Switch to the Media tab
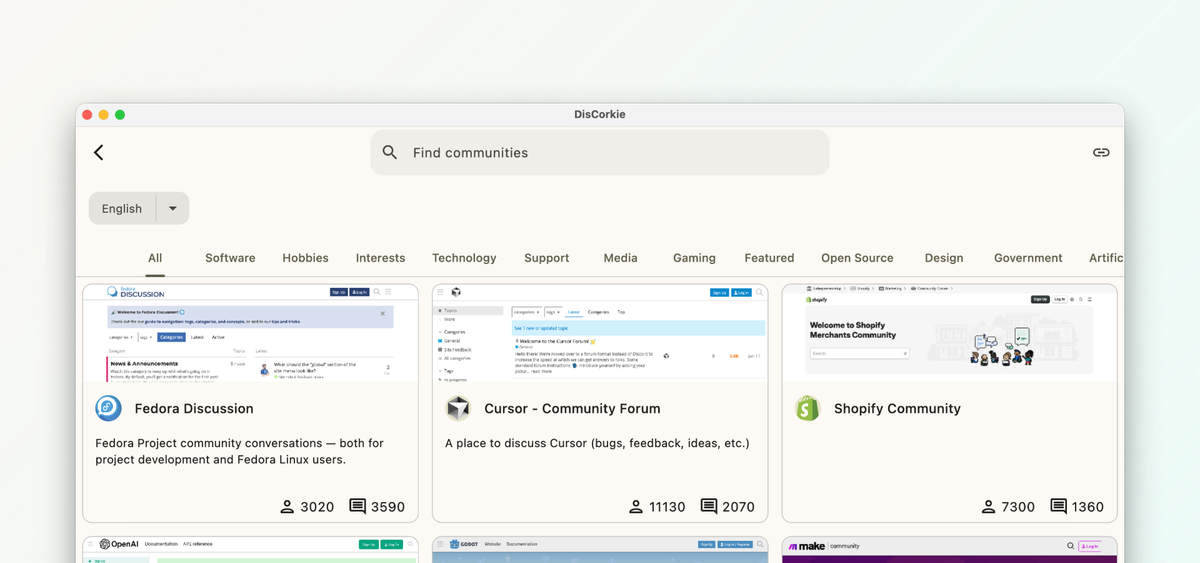This screenshot has width=1200, height=563. (x=620, y=258)
